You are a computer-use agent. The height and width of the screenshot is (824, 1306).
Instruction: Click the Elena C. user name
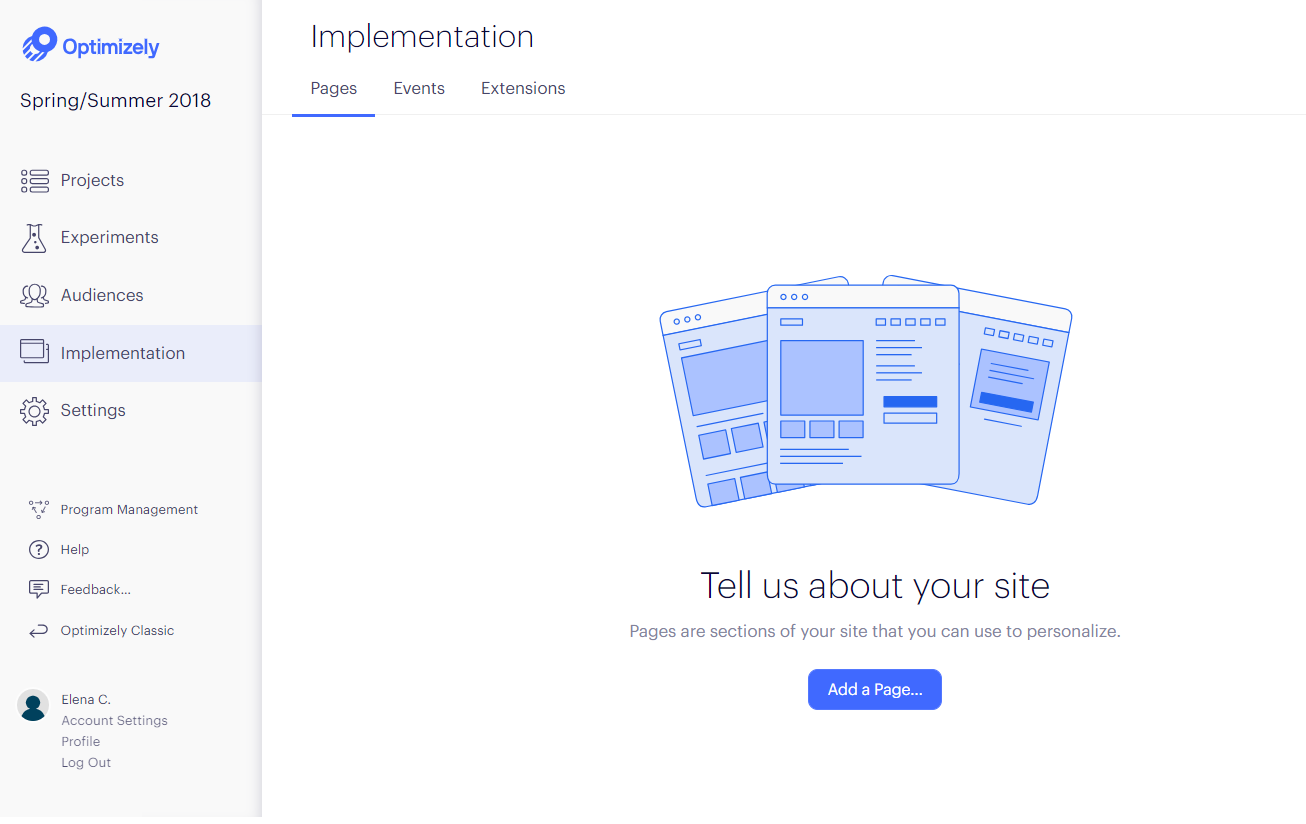point(86,700)
